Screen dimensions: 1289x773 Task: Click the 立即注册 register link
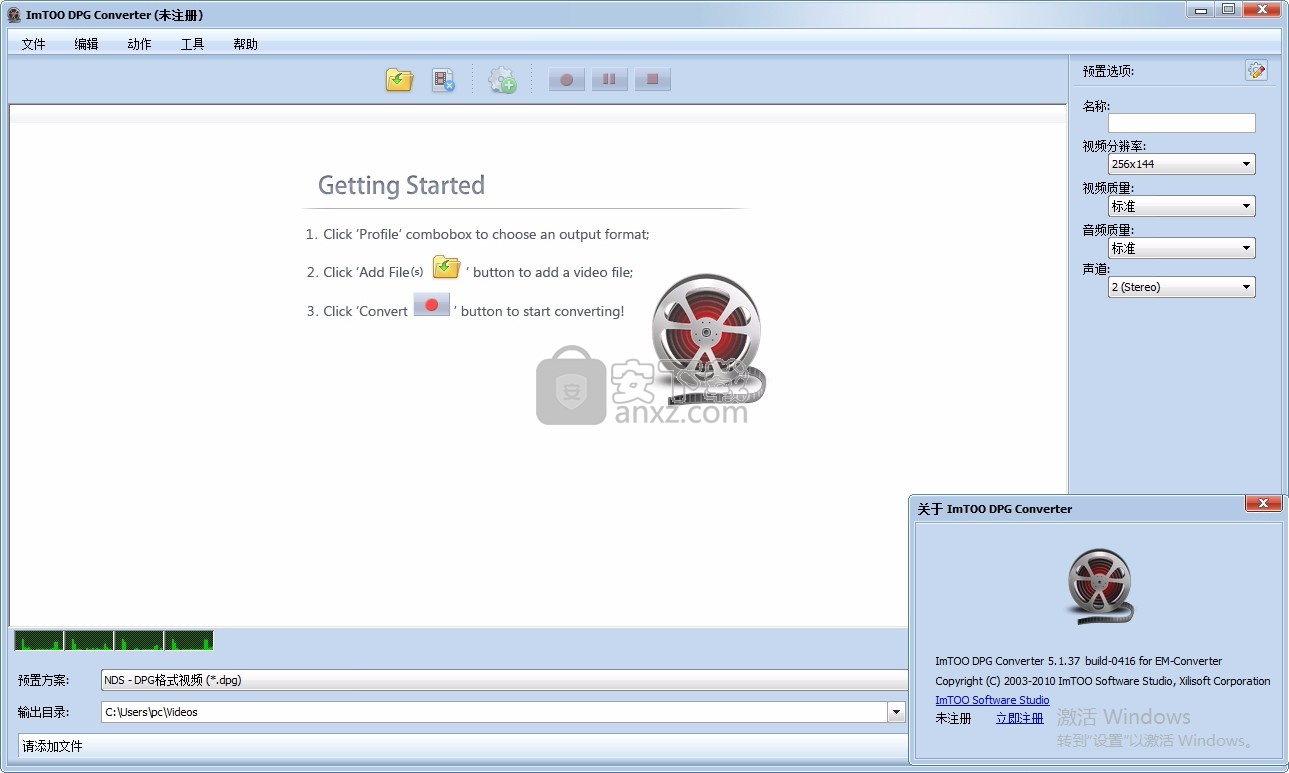[1020, 718]
